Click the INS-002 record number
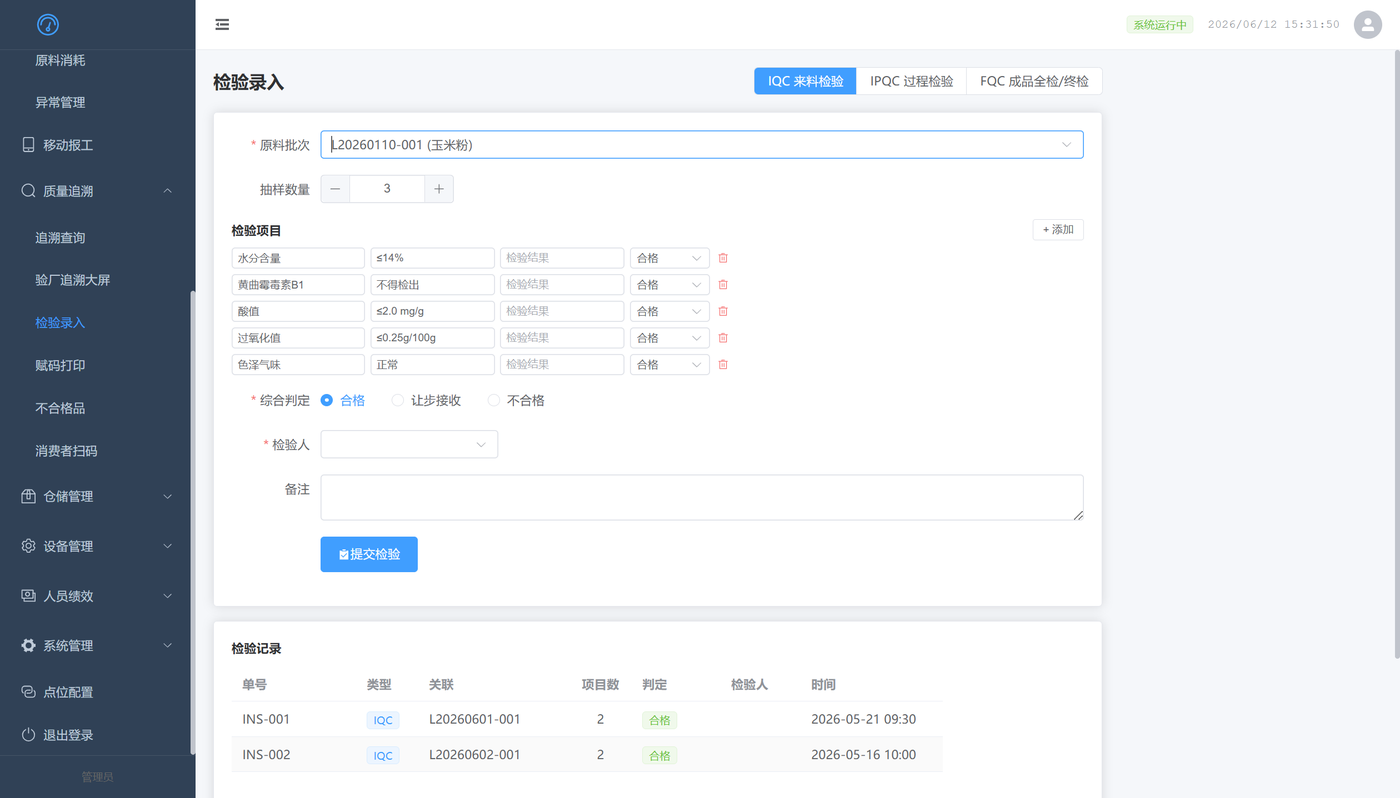The width and height of the screenshot is (1400, 798). tap(266, 755)
